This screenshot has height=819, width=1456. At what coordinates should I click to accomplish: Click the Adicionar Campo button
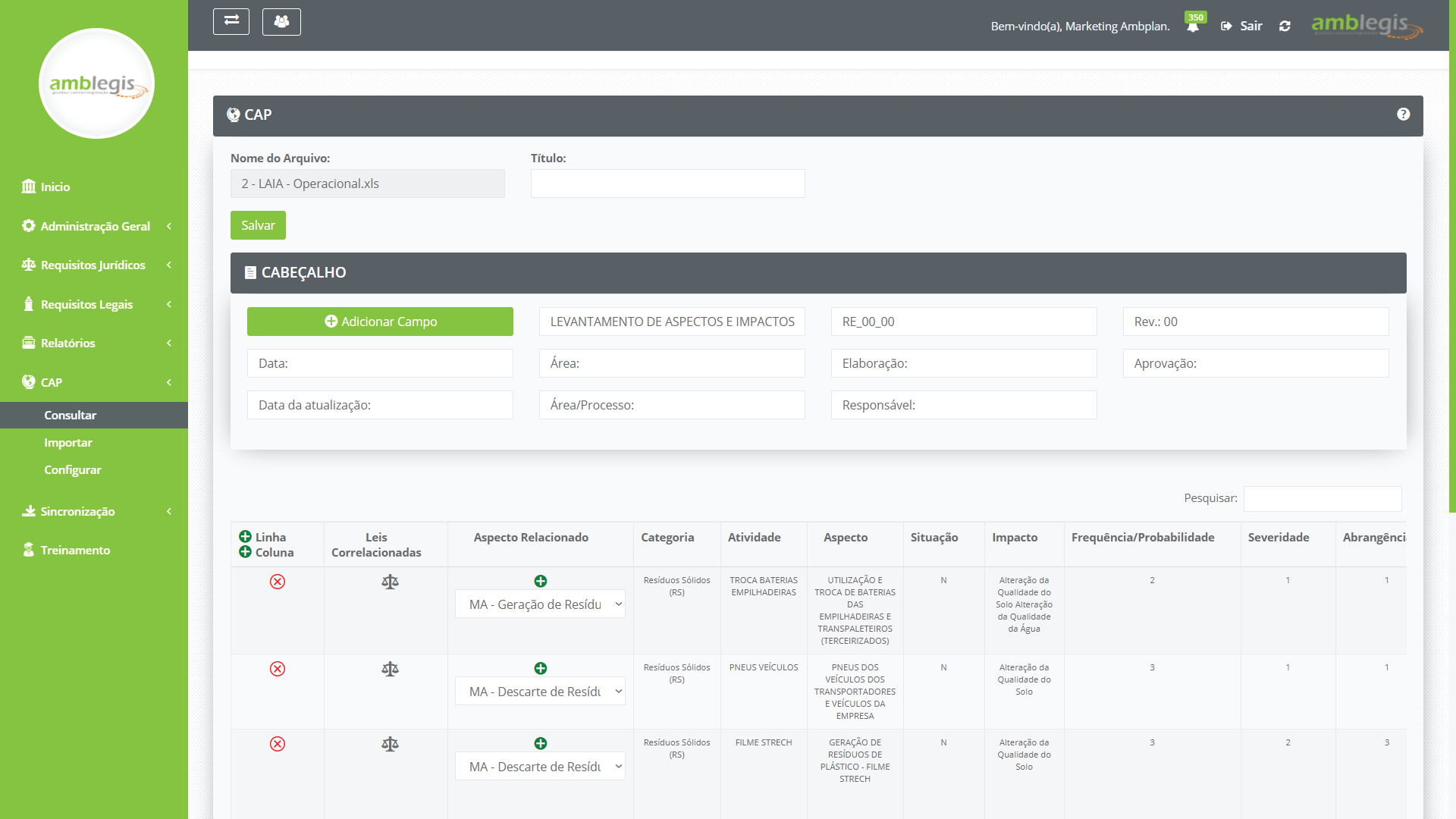[x=380, y=322]
